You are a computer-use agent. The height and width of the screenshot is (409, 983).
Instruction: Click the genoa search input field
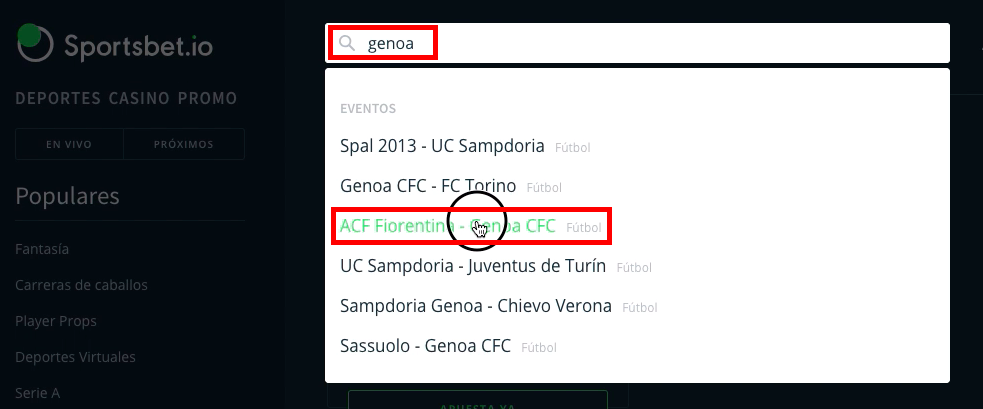coord(637,43)
